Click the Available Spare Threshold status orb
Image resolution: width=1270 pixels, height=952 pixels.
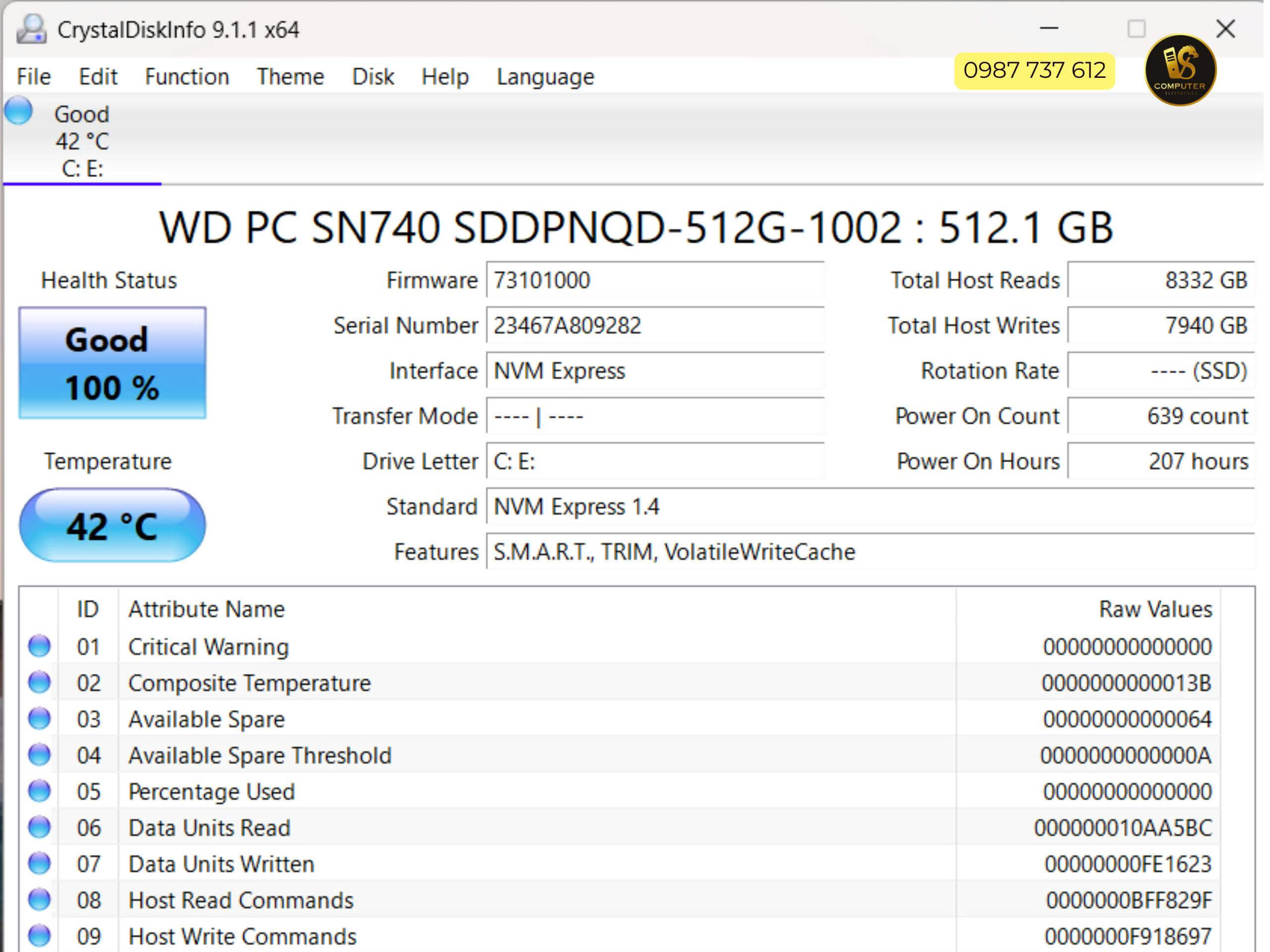(39, 755)
